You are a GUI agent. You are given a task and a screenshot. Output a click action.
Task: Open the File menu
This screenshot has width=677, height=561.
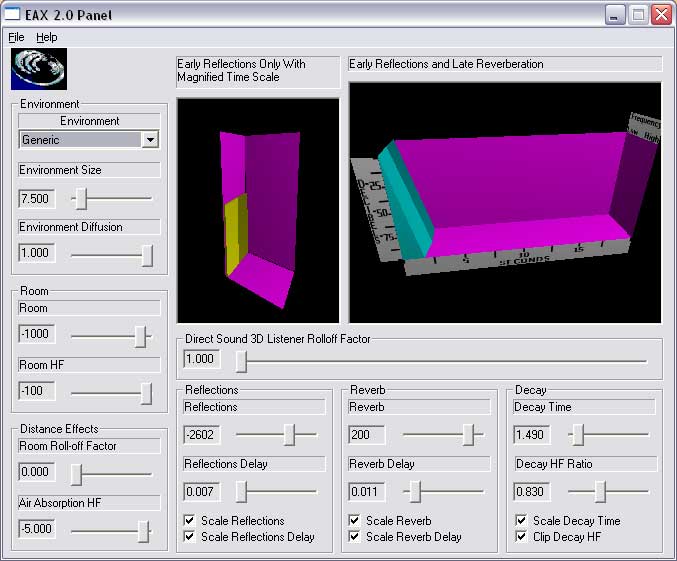(16, 38)
